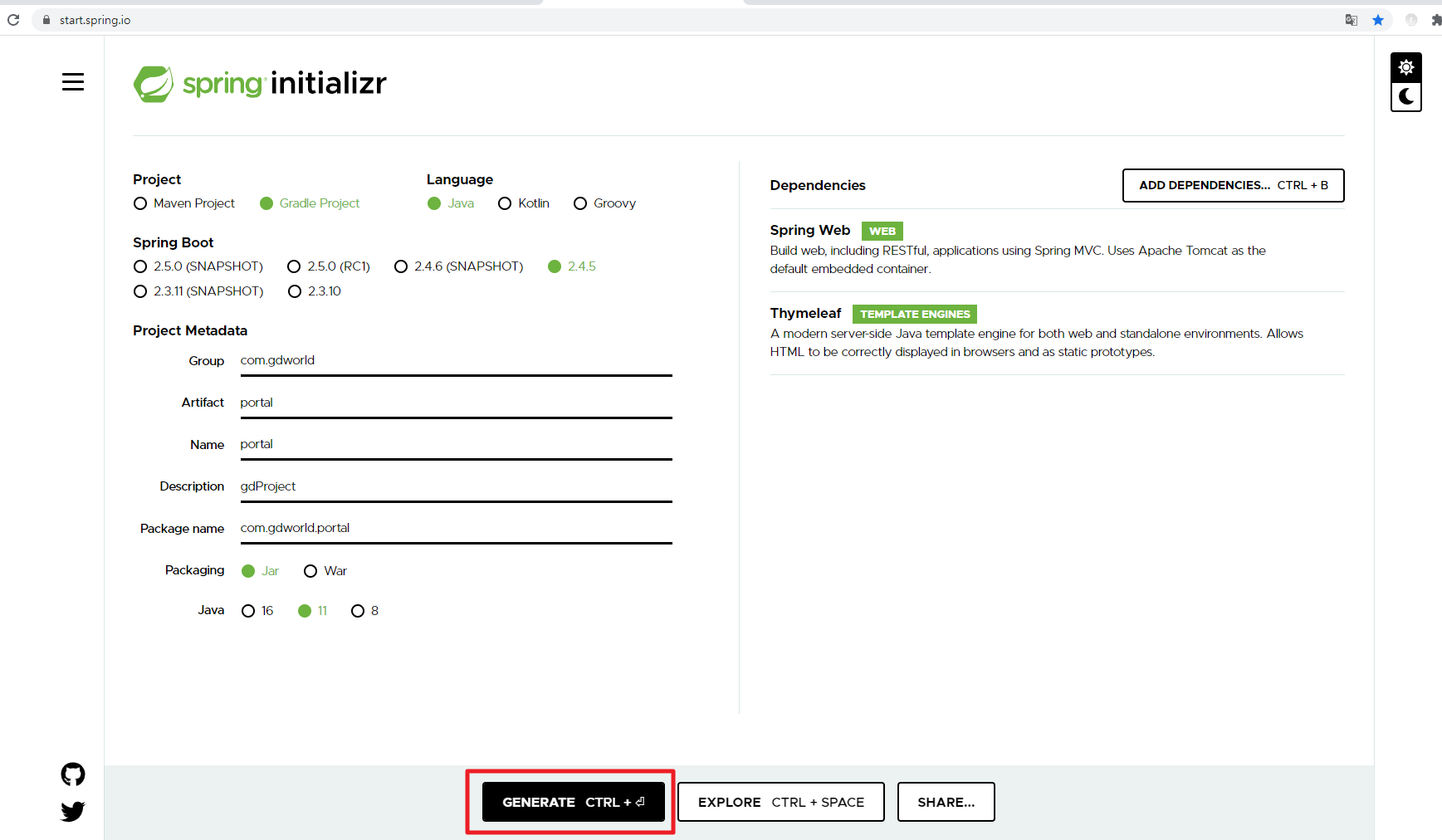Viewport: 1442px width, 840px height.
Task: Click the Description input field
Action: click(x=456, y=487)
